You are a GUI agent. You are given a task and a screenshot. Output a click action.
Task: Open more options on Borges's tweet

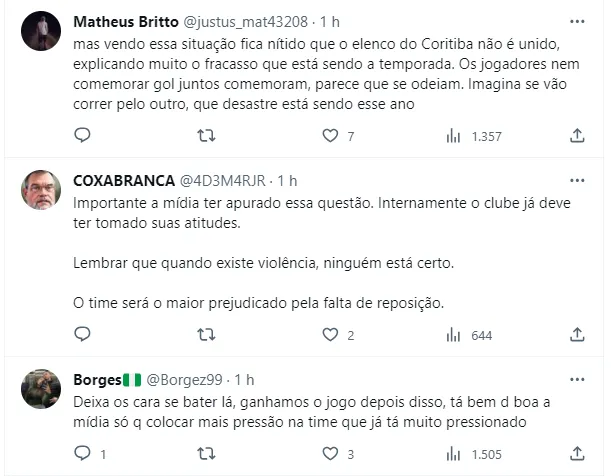577,380
